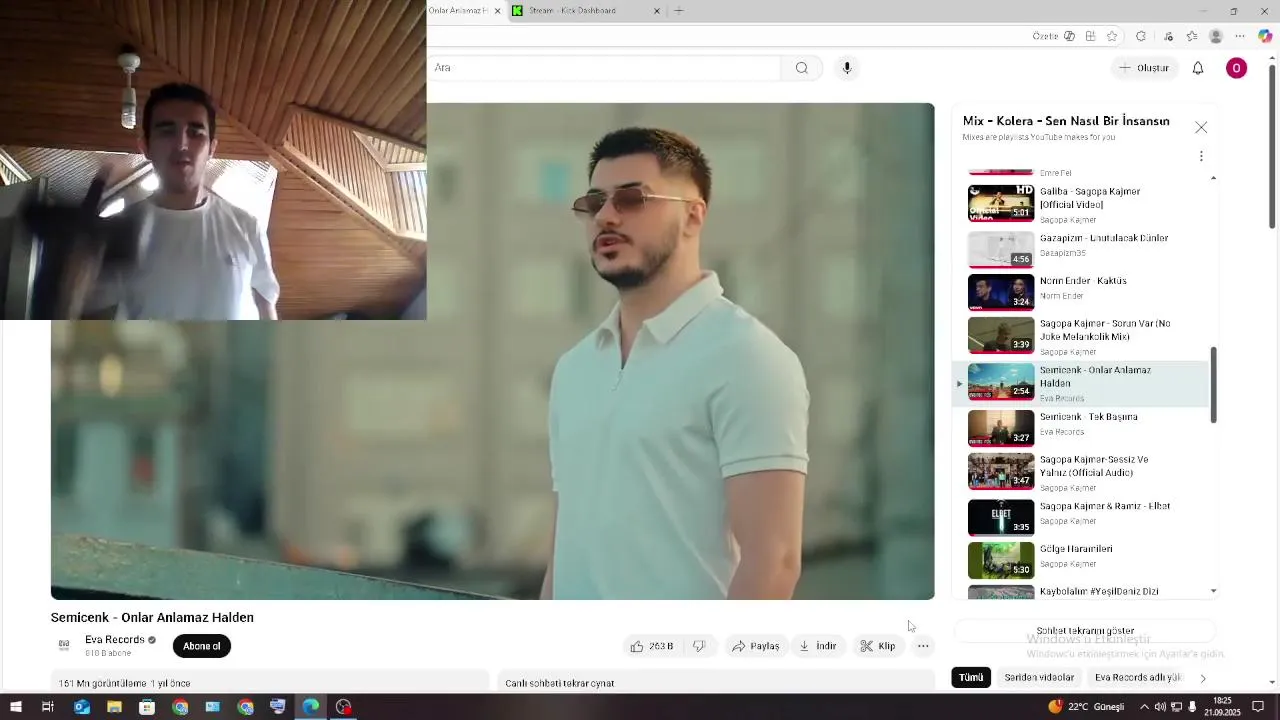Viewport: 1280px width, 720px height.
Task: Open the Edge extensions puzzle icon
Action: pos(1141,36)
